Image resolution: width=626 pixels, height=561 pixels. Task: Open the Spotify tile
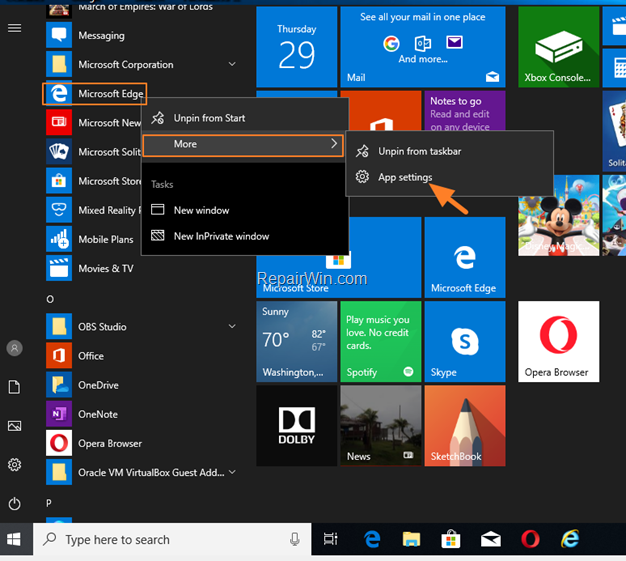(x=381, y=342)
